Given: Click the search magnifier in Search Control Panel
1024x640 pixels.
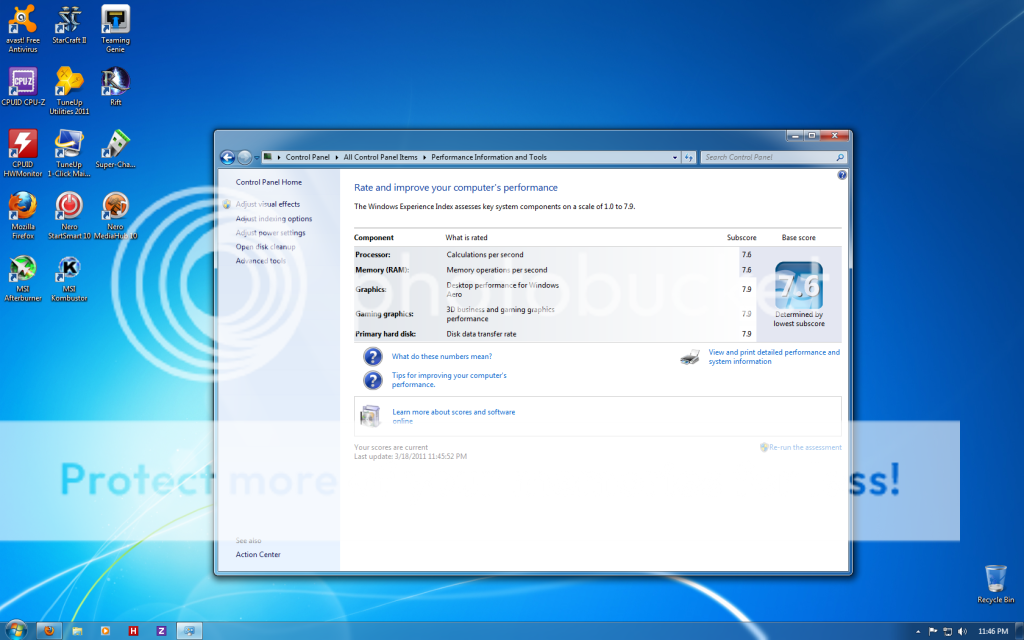Looking at the screenshot, I should (x=840, y=157).
